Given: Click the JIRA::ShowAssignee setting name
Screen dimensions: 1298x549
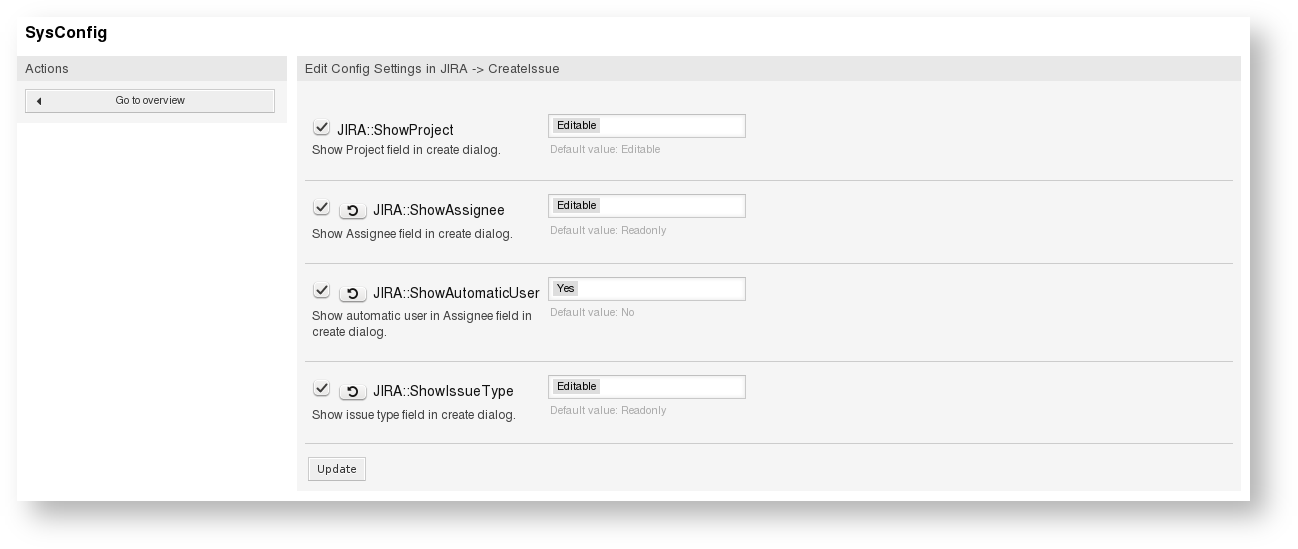Looking at the screenshot, I should point(439,210).
